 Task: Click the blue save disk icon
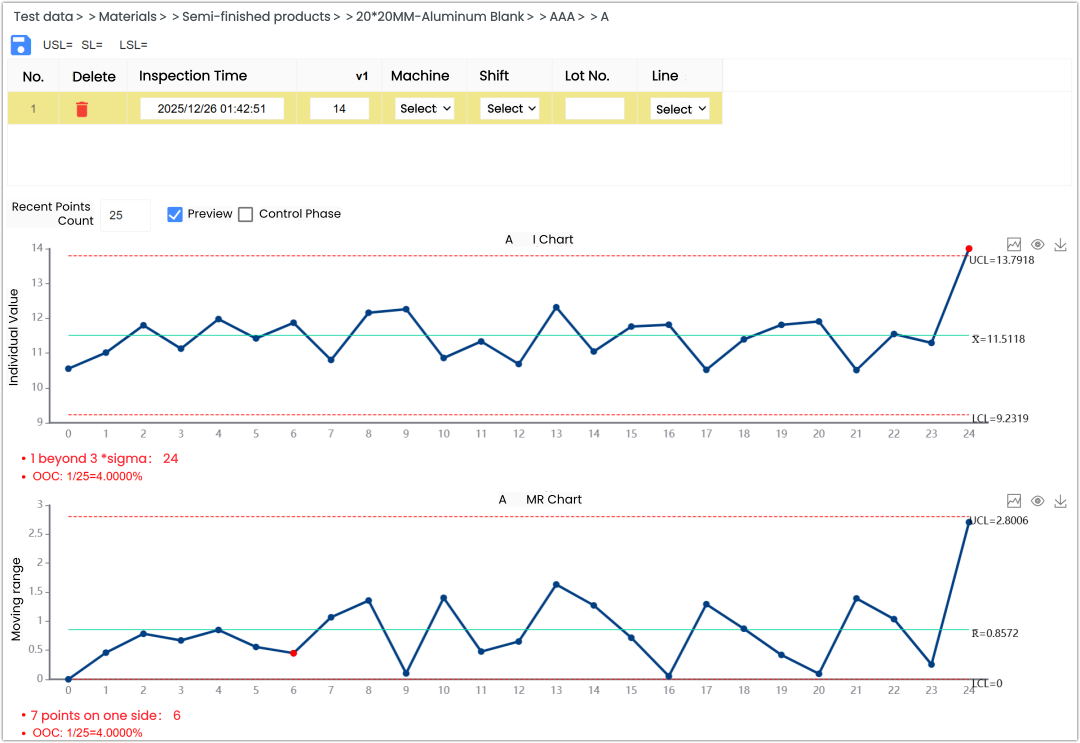[20, 45]
